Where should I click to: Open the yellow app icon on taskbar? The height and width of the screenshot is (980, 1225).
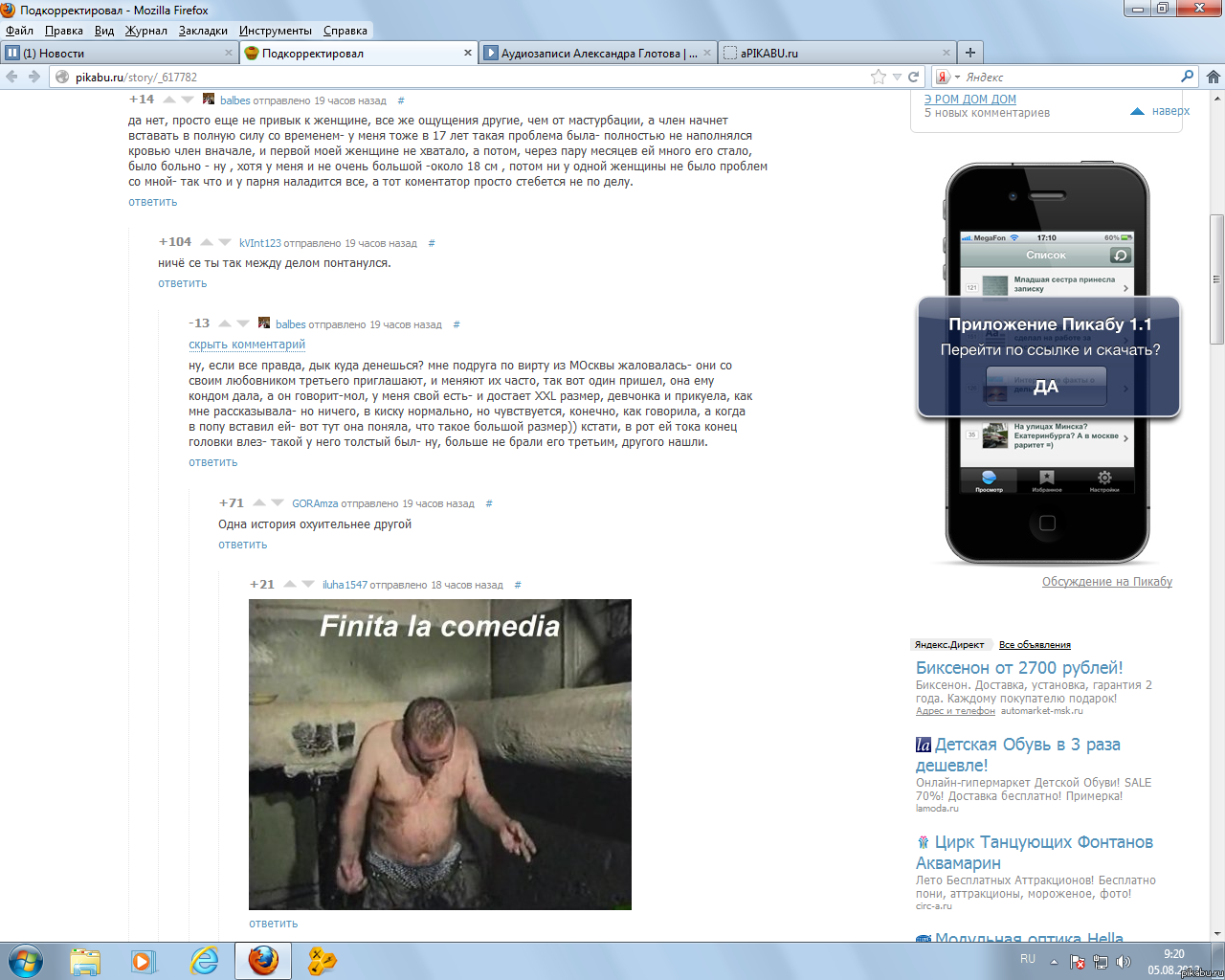coord(323,961)
